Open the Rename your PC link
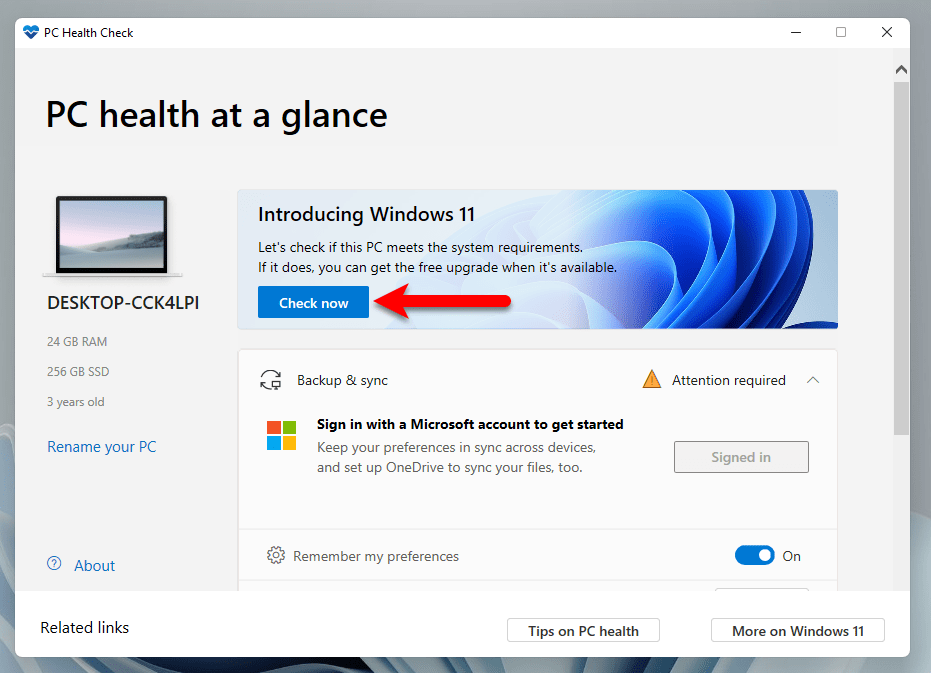Screen dimensions: 931x673 pyautogui.click(x=102, y=447)
